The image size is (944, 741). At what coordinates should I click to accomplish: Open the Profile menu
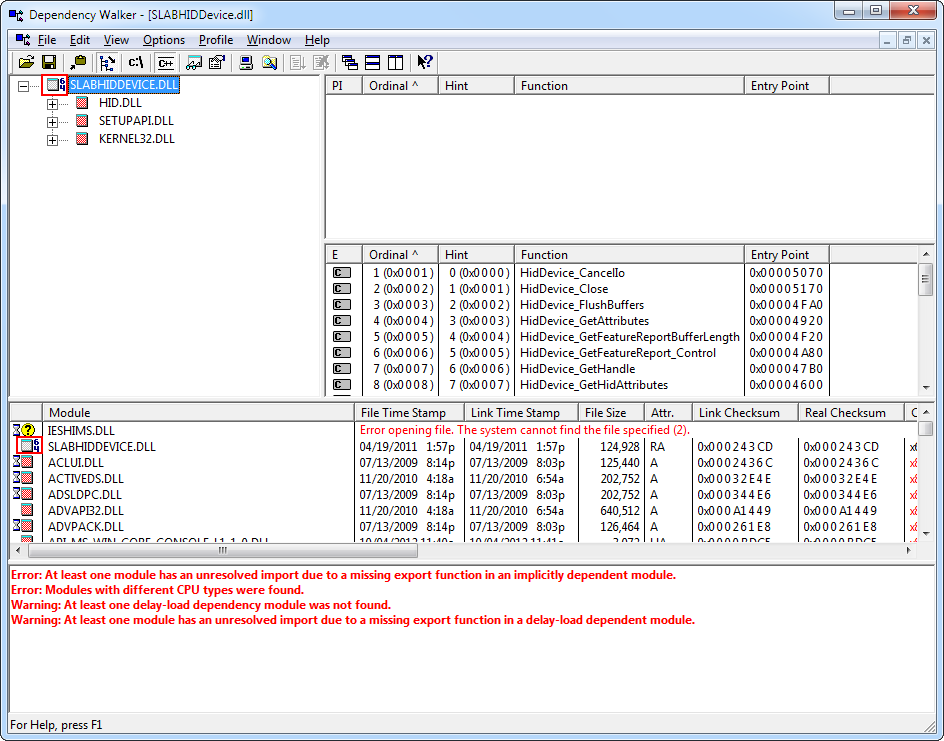215,40
